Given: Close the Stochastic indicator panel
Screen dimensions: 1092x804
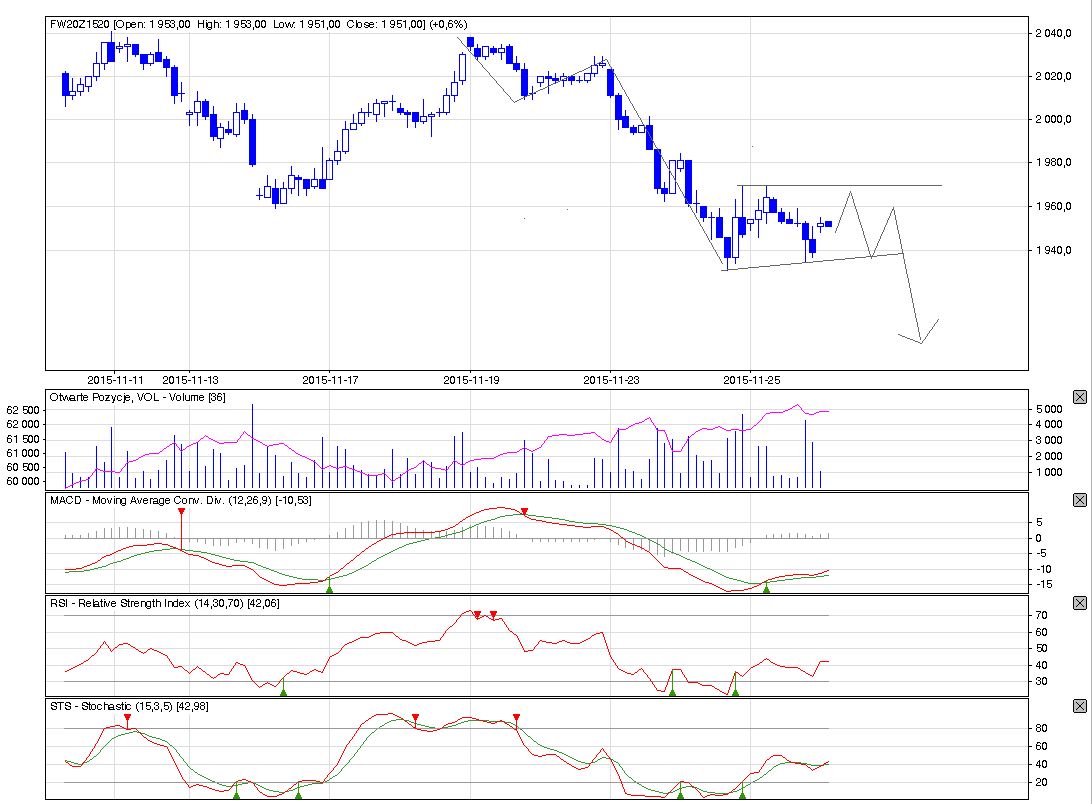Looking at the screenshot, I should 1079,706.
